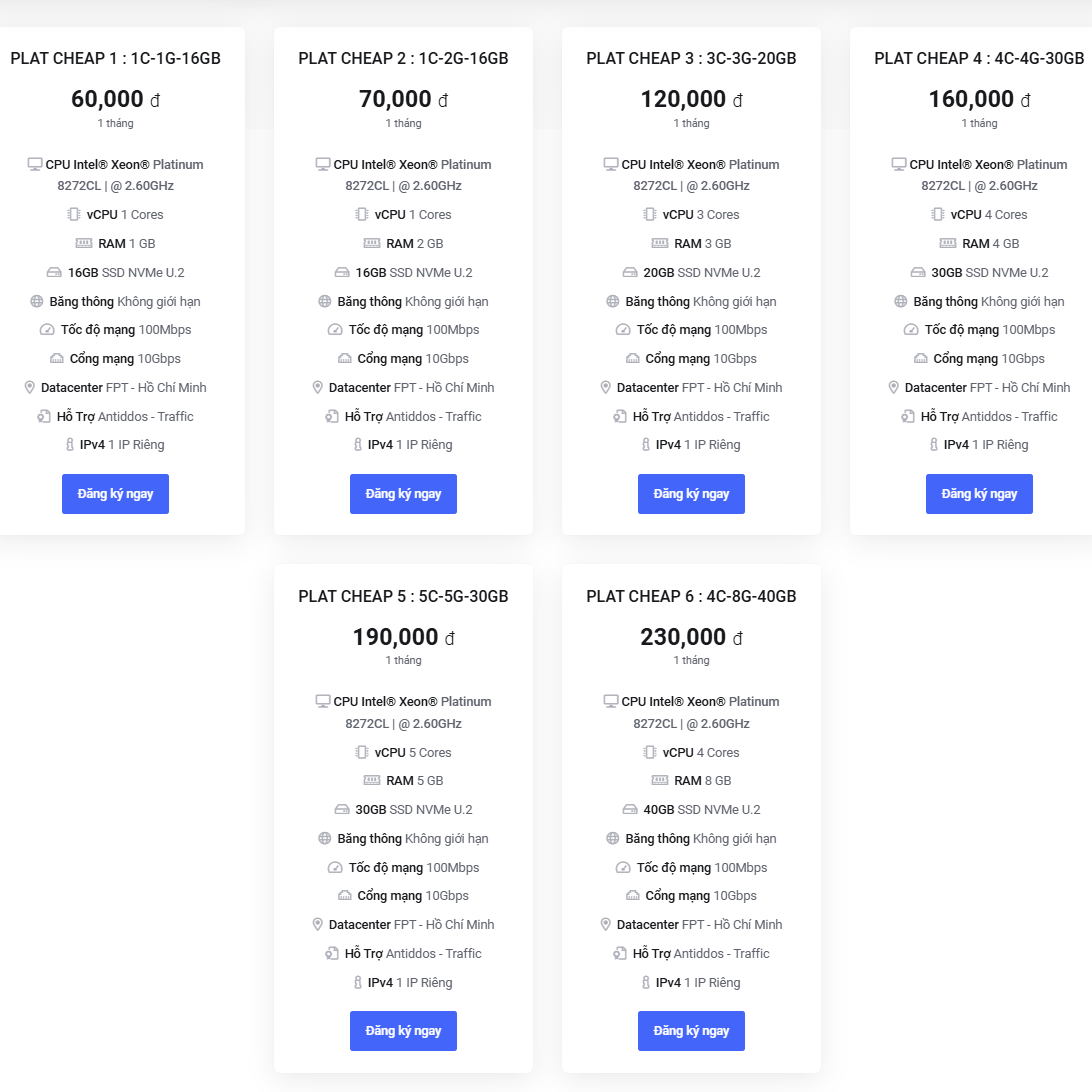Click the location pin icon in Plat Cheap 6
The height and width of the screenshot is (1092, 1092).
(605, 924)
